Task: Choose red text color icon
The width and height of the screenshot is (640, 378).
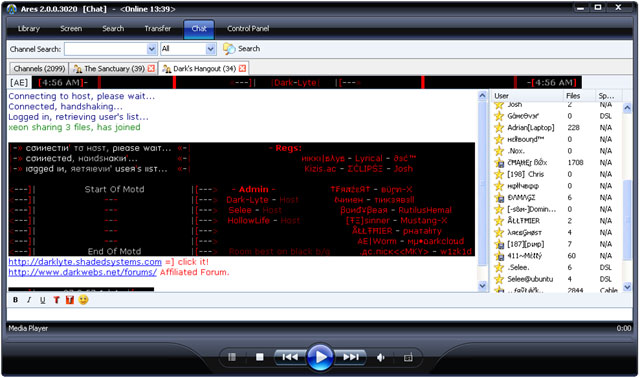Action: (x=56, y=300)
